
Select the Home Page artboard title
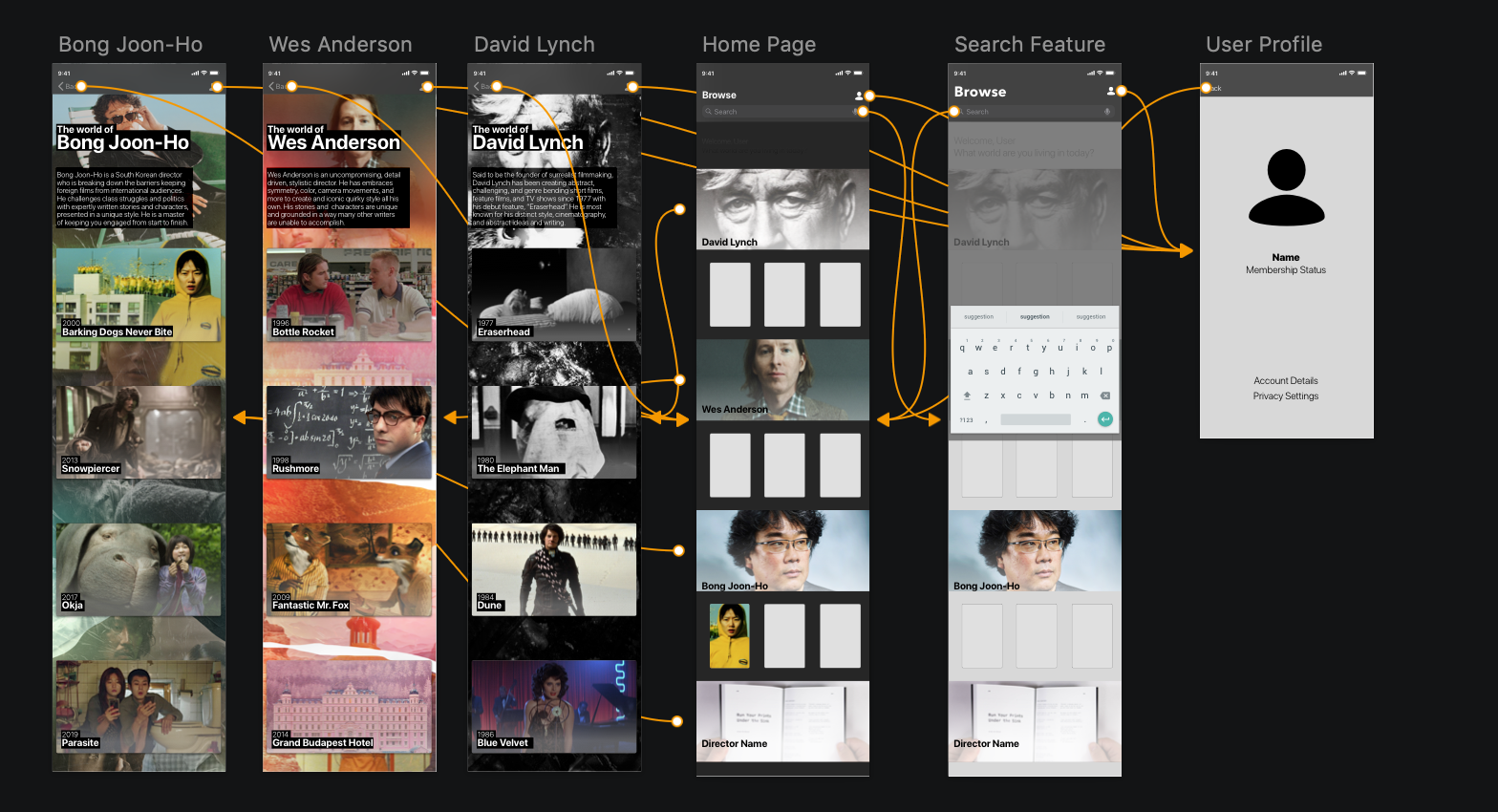(x=760, y=45)
